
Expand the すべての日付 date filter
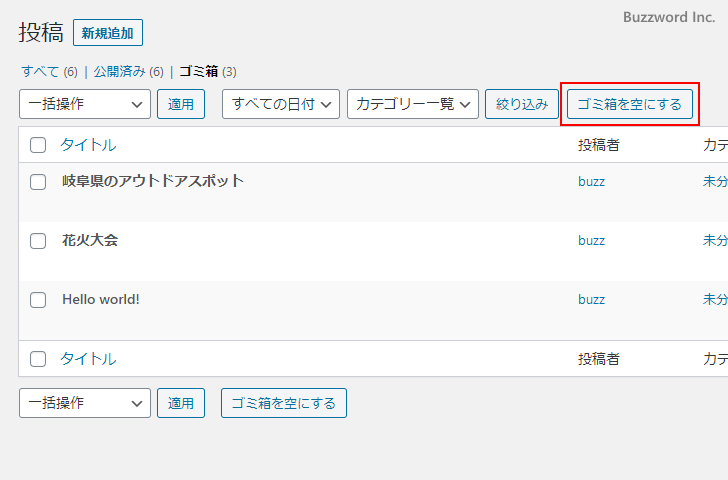pyautogui.click(x=281, y=104)
